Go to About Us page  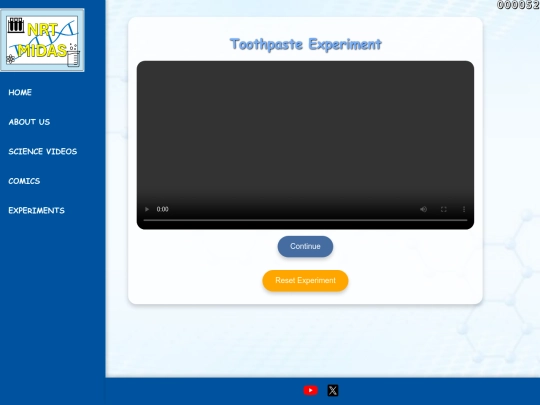(x=29, y=122)
